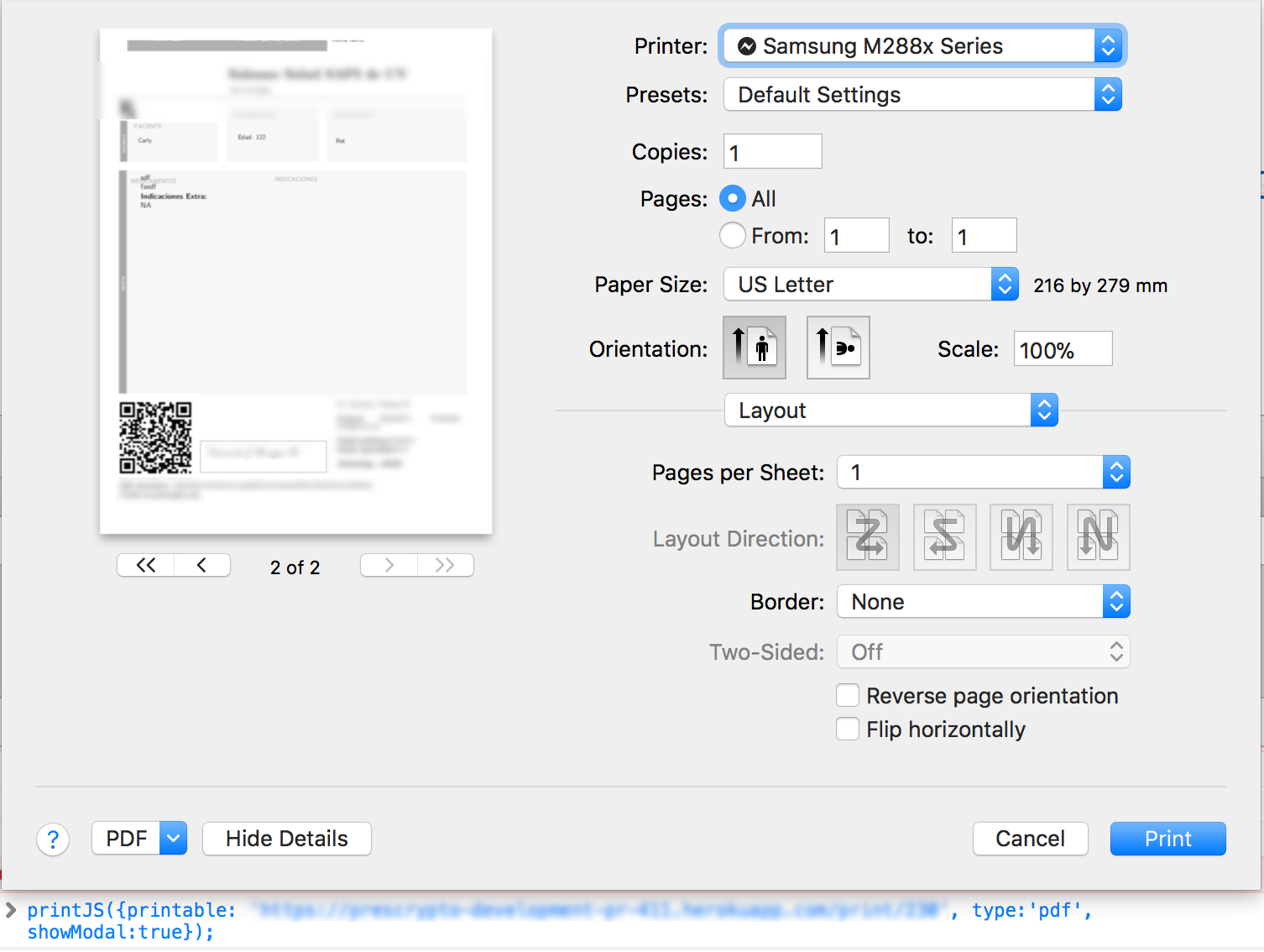Enable Flip horizontally checkbox

[848, 729]
